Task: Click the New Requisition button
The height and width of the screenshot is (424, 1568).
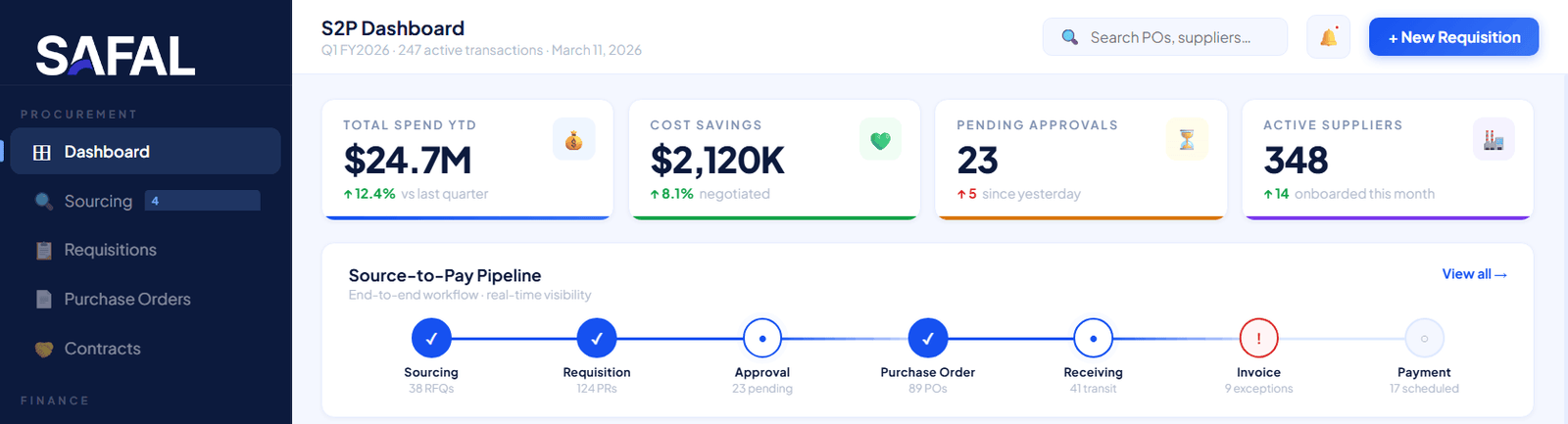Action: [x=1453, y=37]
